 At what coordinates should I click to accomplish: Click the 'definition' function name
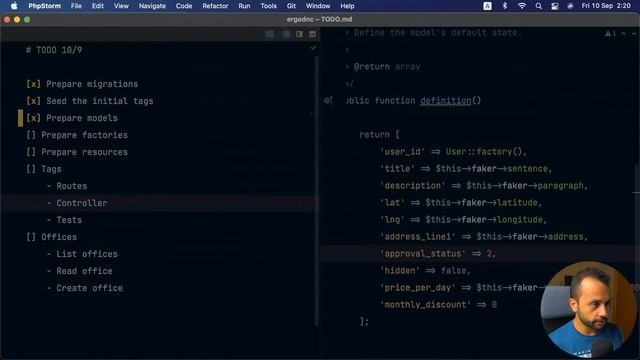coord(446,100)
